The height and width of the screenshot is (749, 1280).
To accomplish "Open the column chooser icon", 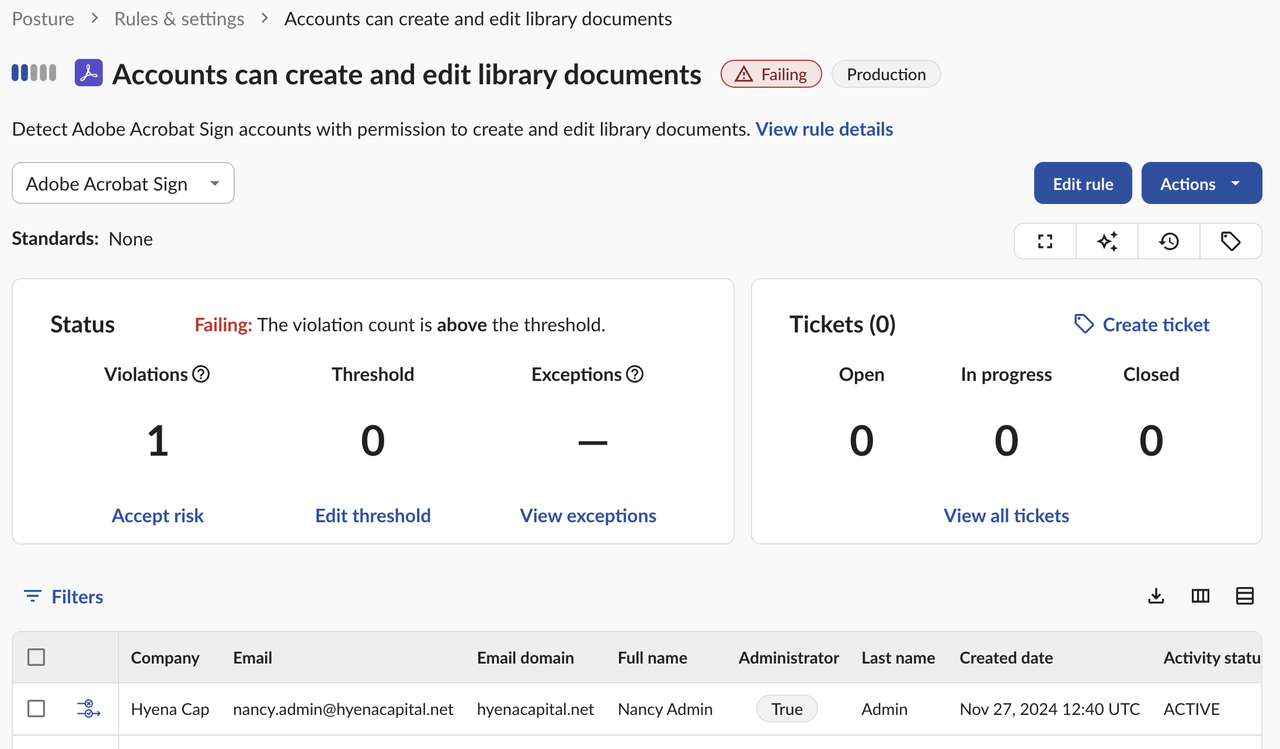I will point(1201,596).
